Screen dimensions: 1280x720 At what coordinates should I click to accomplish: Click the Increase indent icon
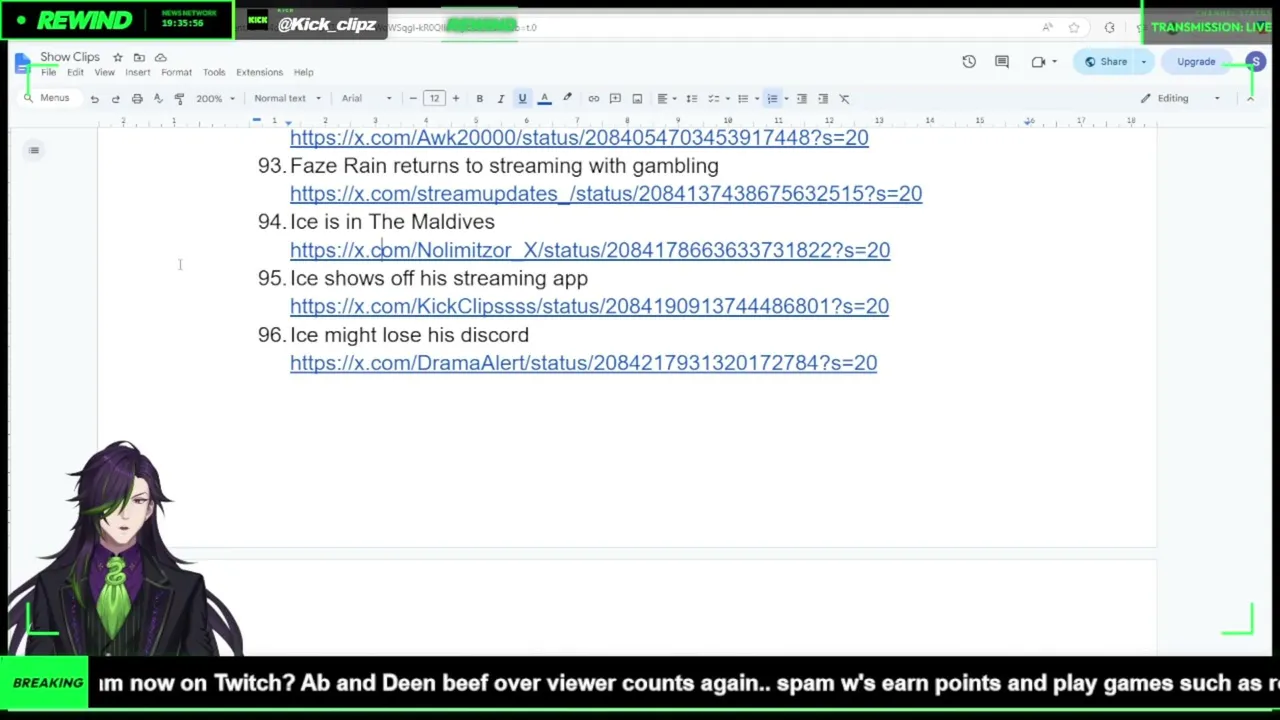[x=823, y=98]
